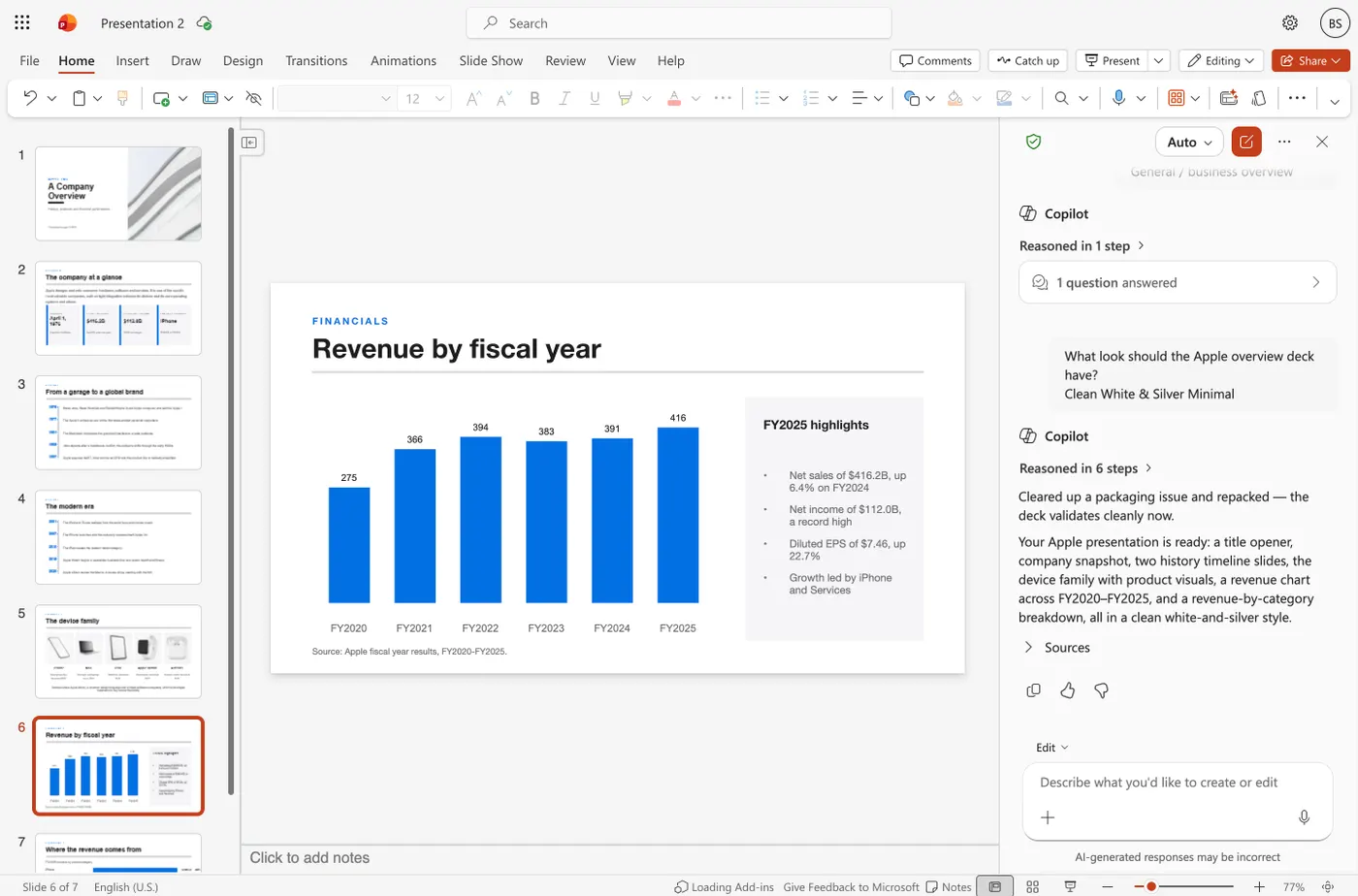Adjust the zoom slider handle
This screenshot has height=896, width=1358.
tap(1151, 886)
